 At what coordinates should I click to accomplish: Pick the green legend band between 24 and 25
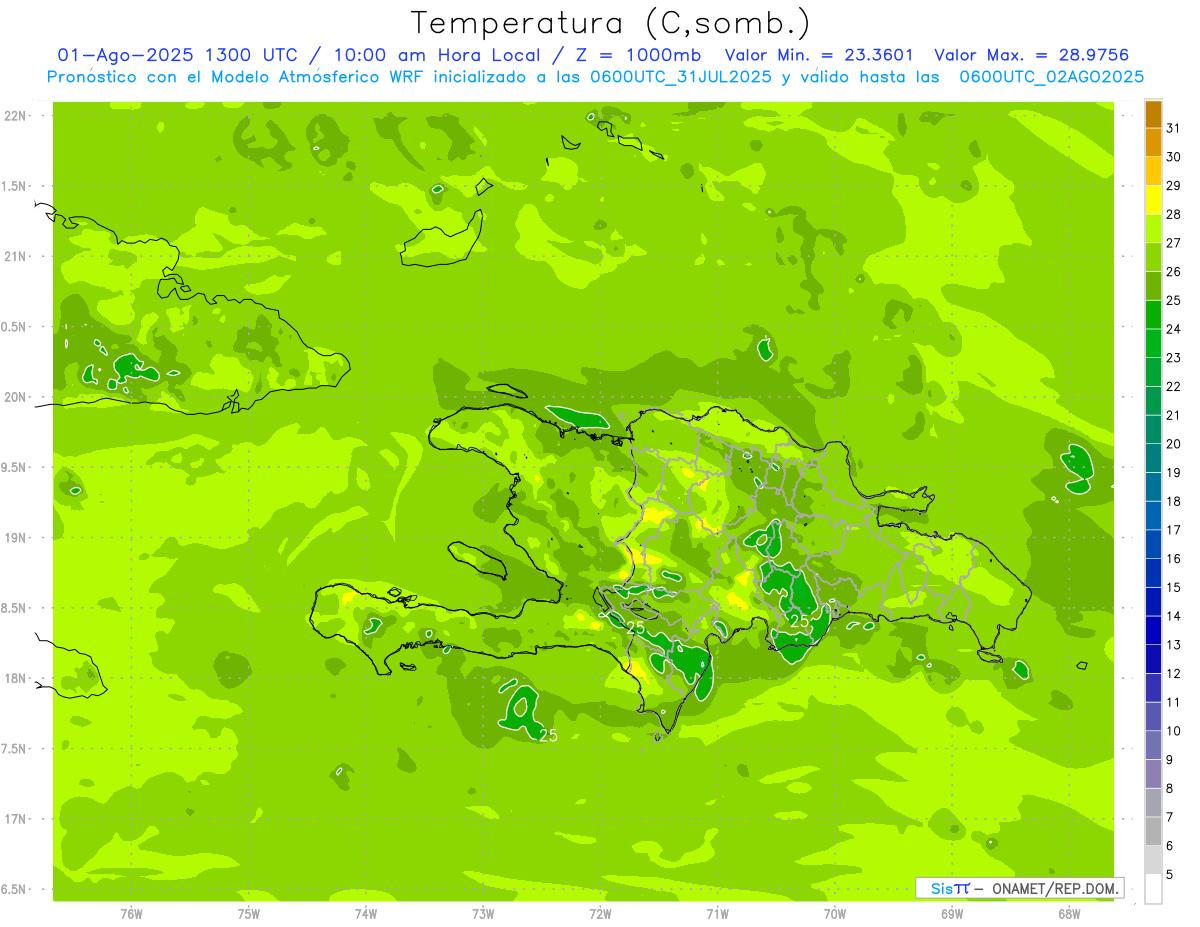(1153, 315)
